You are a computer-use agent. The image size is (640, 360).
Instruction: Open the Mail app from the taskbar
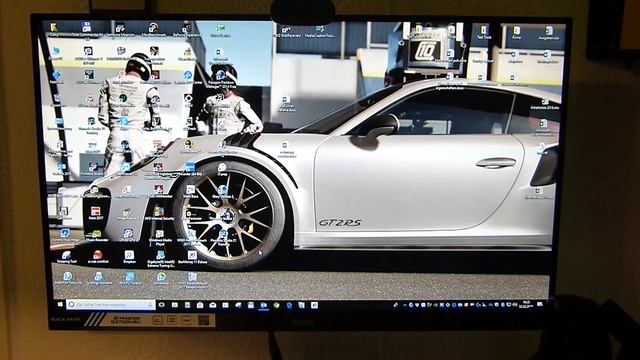[213, 305]
